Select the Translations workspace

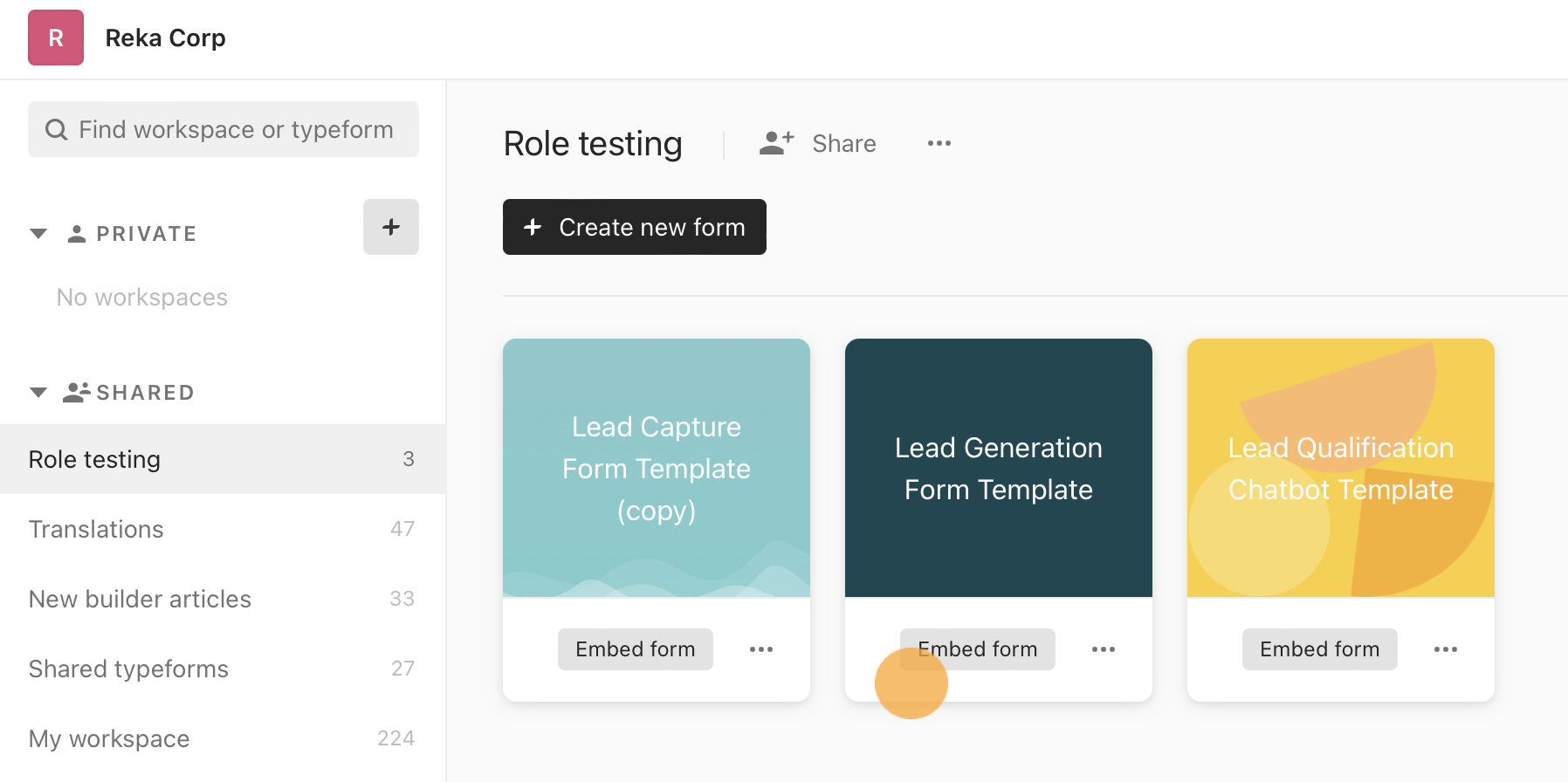click(96, 529)
